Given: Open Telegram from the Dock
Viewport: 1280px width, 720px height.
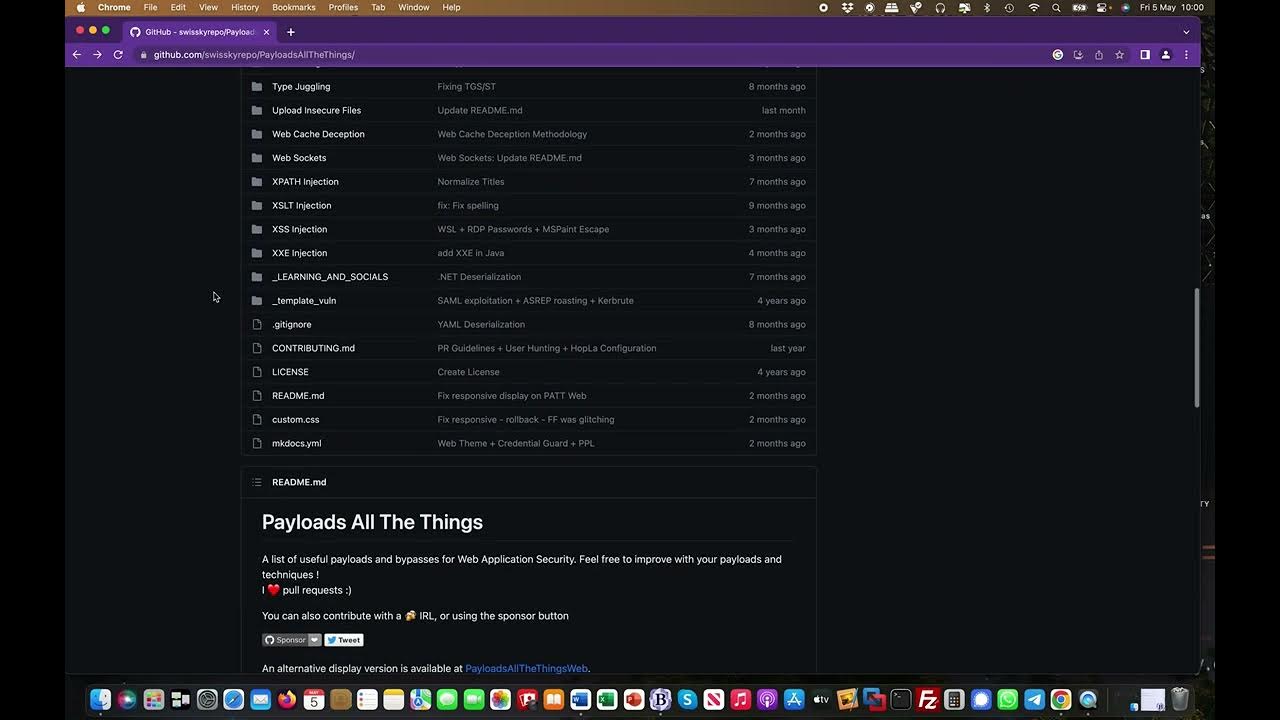Looking at the screenshot, I should pyautogui.click(x=1035, y=700).
